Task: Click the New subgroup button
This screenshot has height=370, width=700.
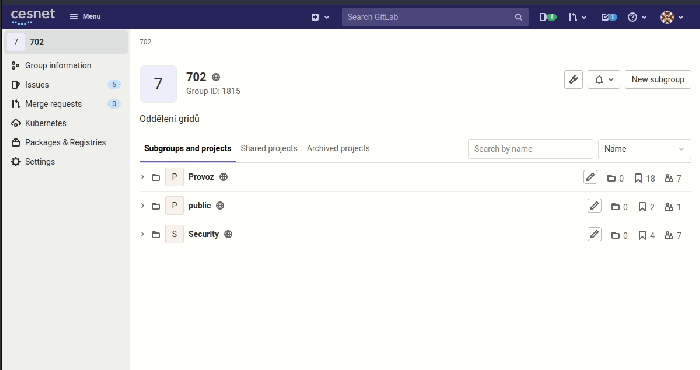Action: (658, 79)
